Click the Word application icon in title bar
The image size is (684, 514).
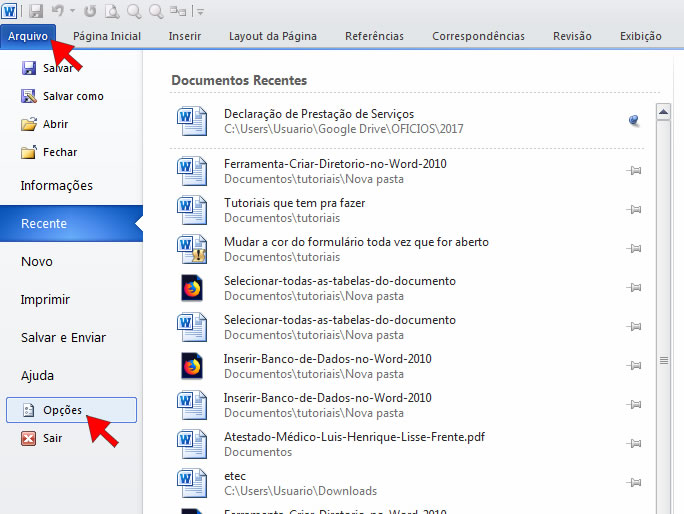click(x=9, y=11)
